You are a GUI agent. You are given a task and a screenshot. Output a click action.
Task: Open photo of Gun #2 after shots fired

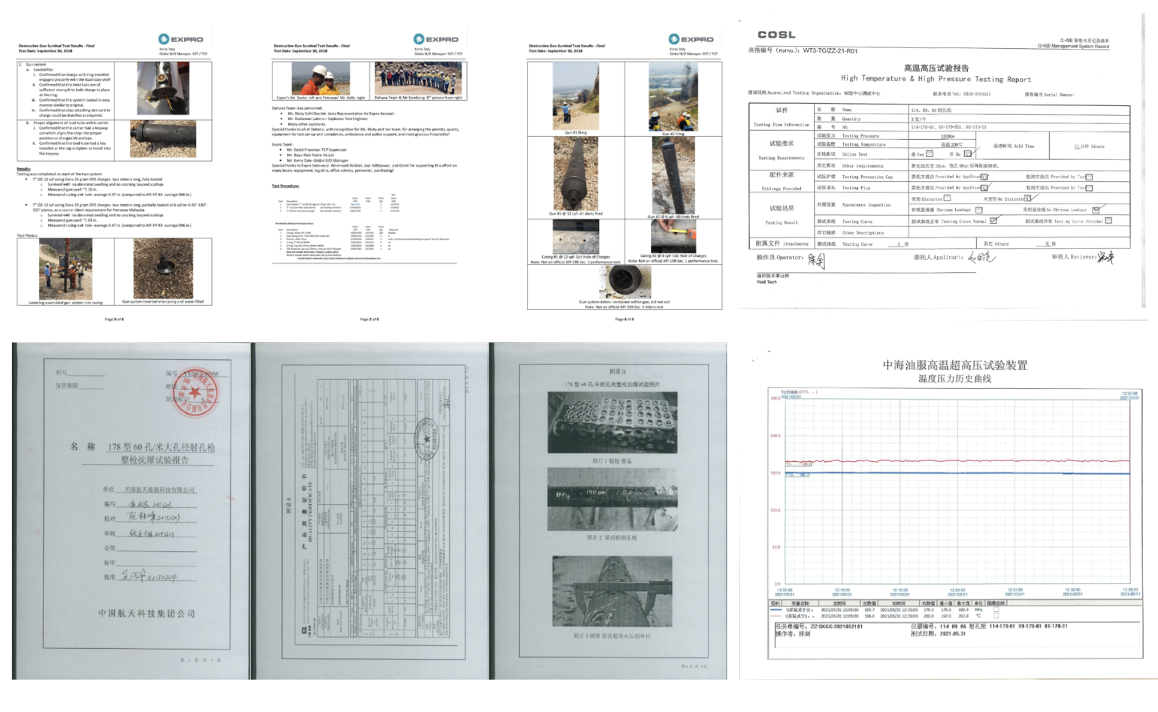673,176
